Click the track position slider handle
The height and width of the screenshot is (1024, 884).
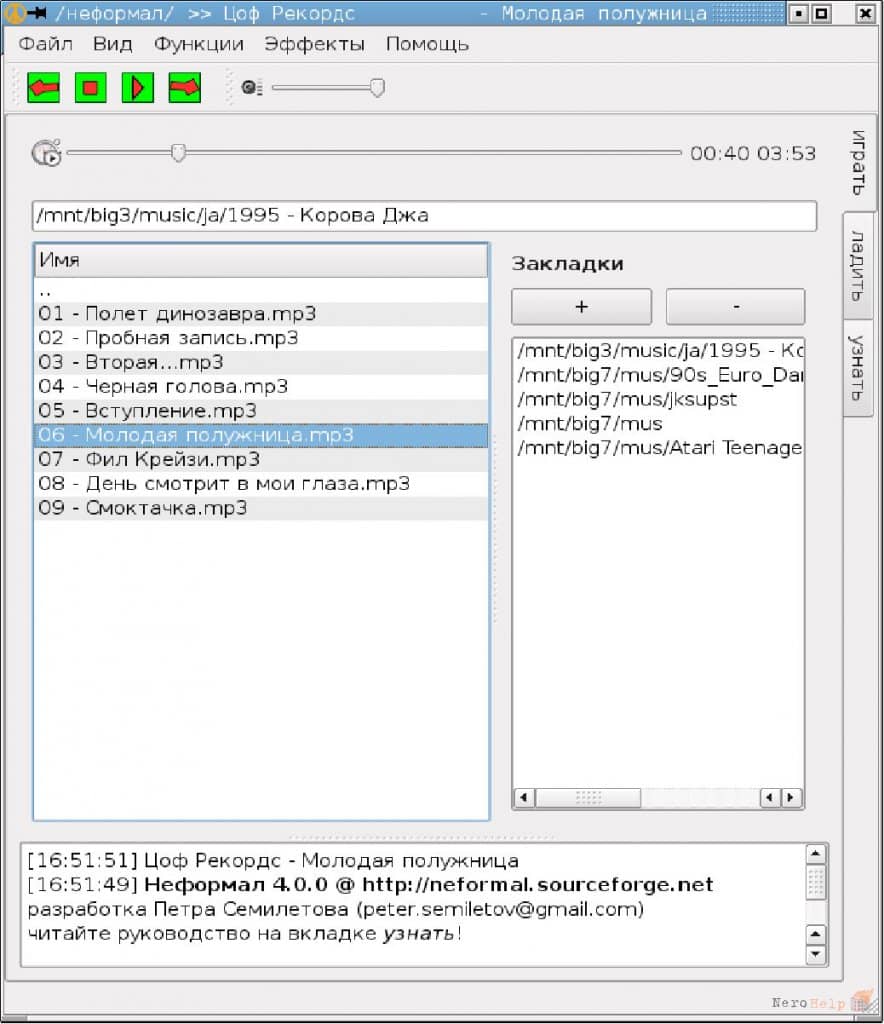178,153
